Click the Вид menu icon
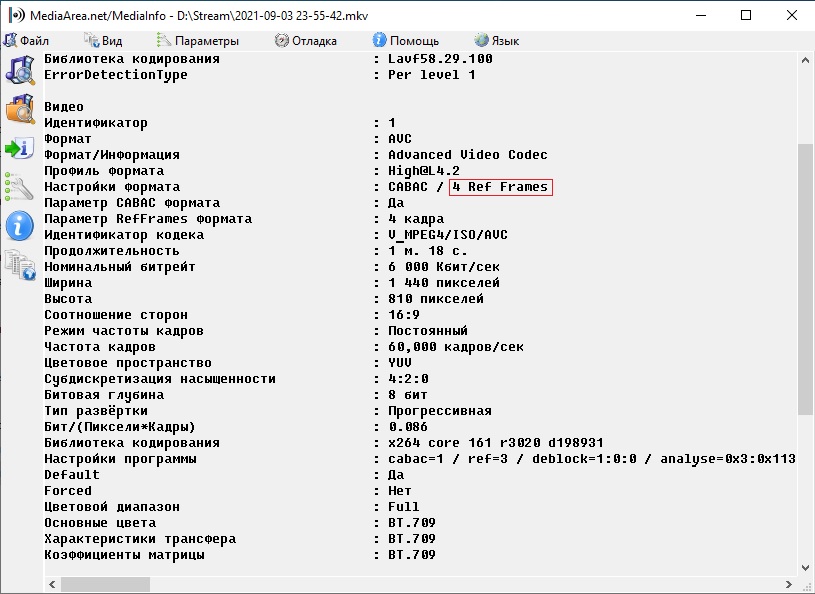The height and width of the screenshot is (594, 815). pos(92,40)
